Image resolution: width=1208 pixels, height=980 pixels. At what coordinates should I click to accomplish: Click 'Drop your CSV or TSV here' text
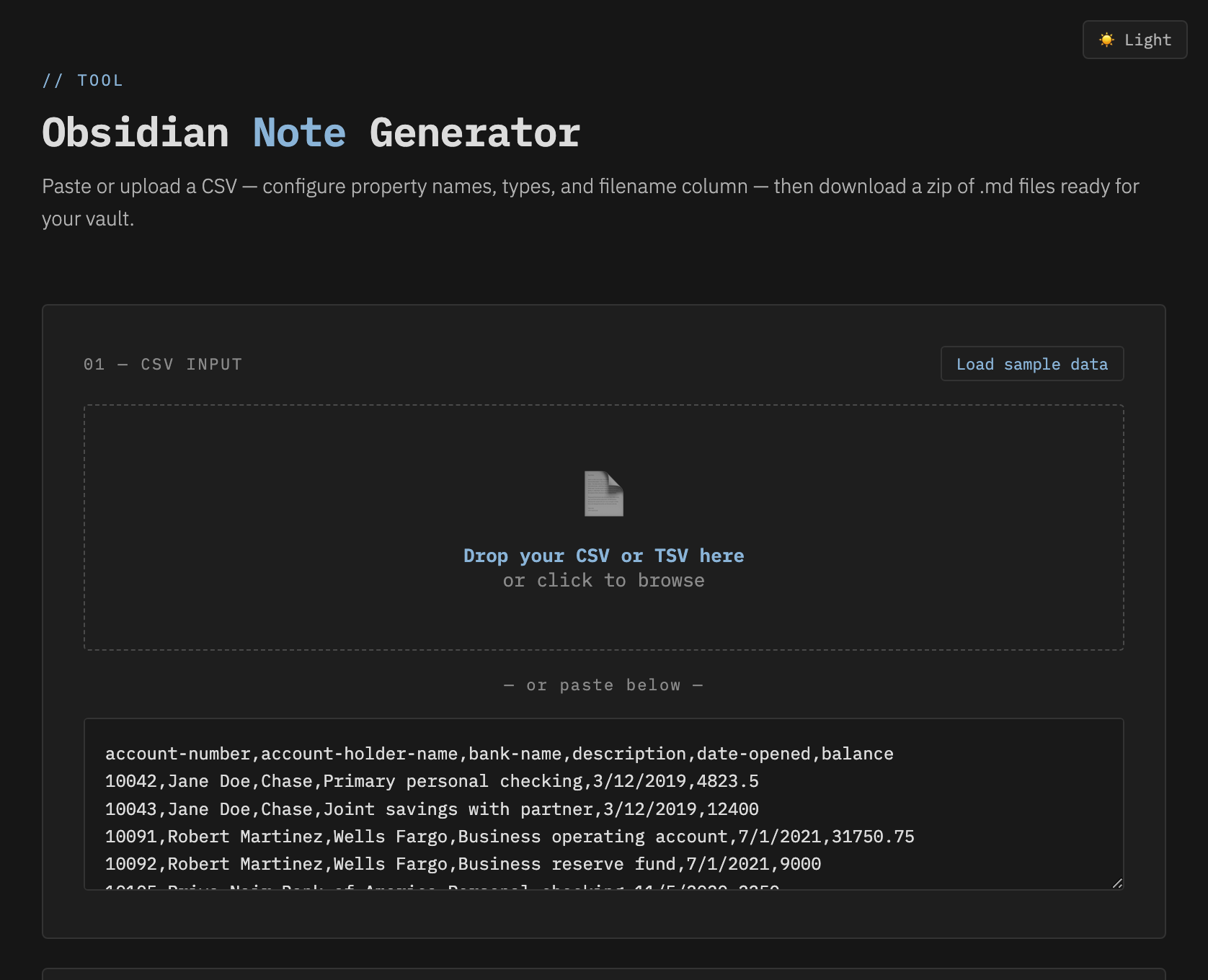[603, 556]
